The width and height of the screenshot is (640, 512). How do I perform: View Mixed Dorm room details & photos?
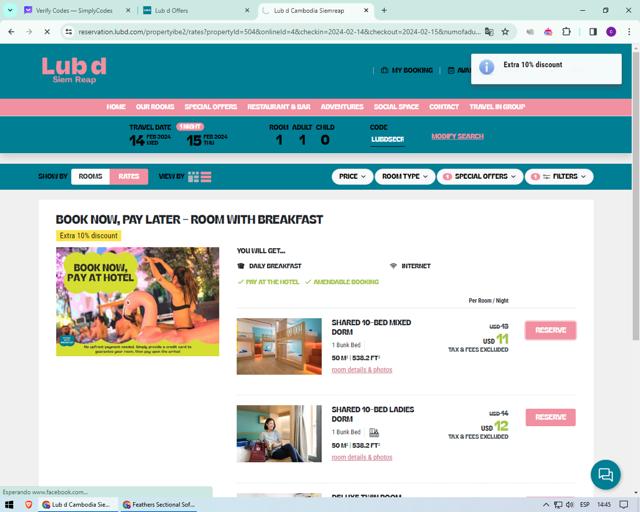pyautogui.click(x=362, y=370)
